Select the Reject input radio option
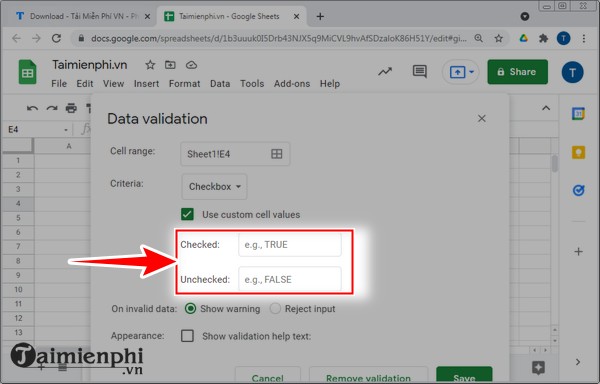The height and width of the screenshot is (384, 600). (275, 308)
